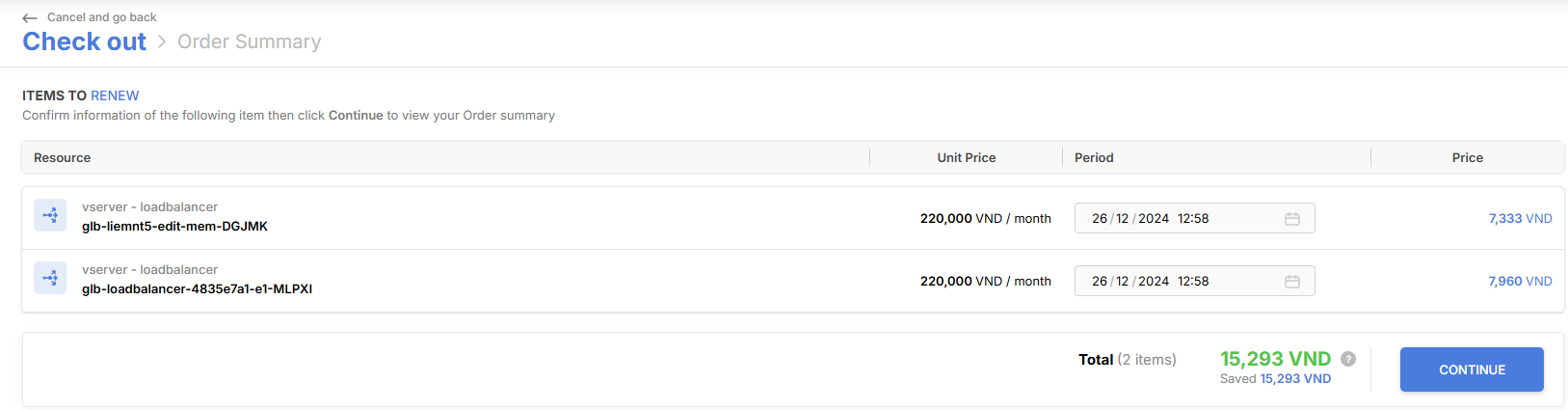Open the calendar icon in the first row's period
This screenshot has width=1568, height=410.
point(1292,219)
